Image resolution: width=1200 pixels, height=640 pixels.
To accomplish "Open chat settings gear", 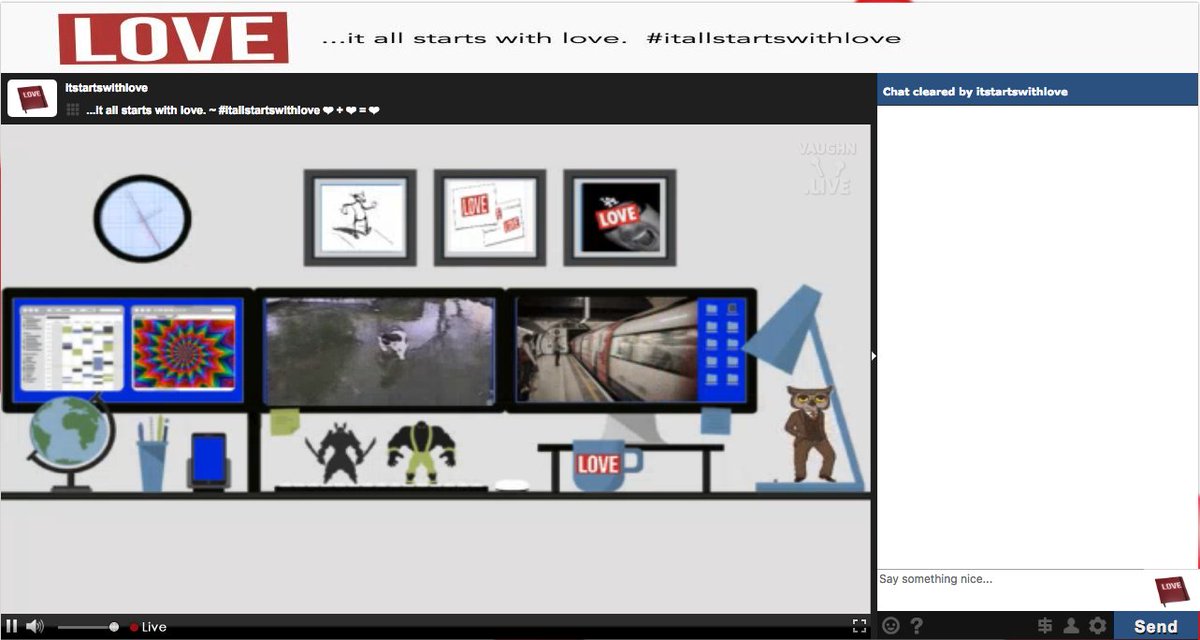I will pyautogui.click(x=1098, y=626).
